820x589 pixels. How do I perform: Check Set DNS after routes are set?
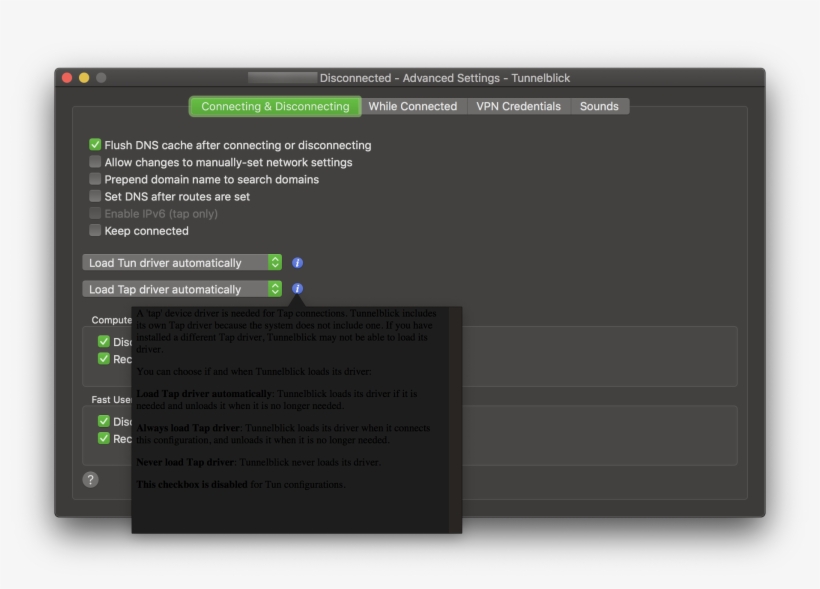95,196
